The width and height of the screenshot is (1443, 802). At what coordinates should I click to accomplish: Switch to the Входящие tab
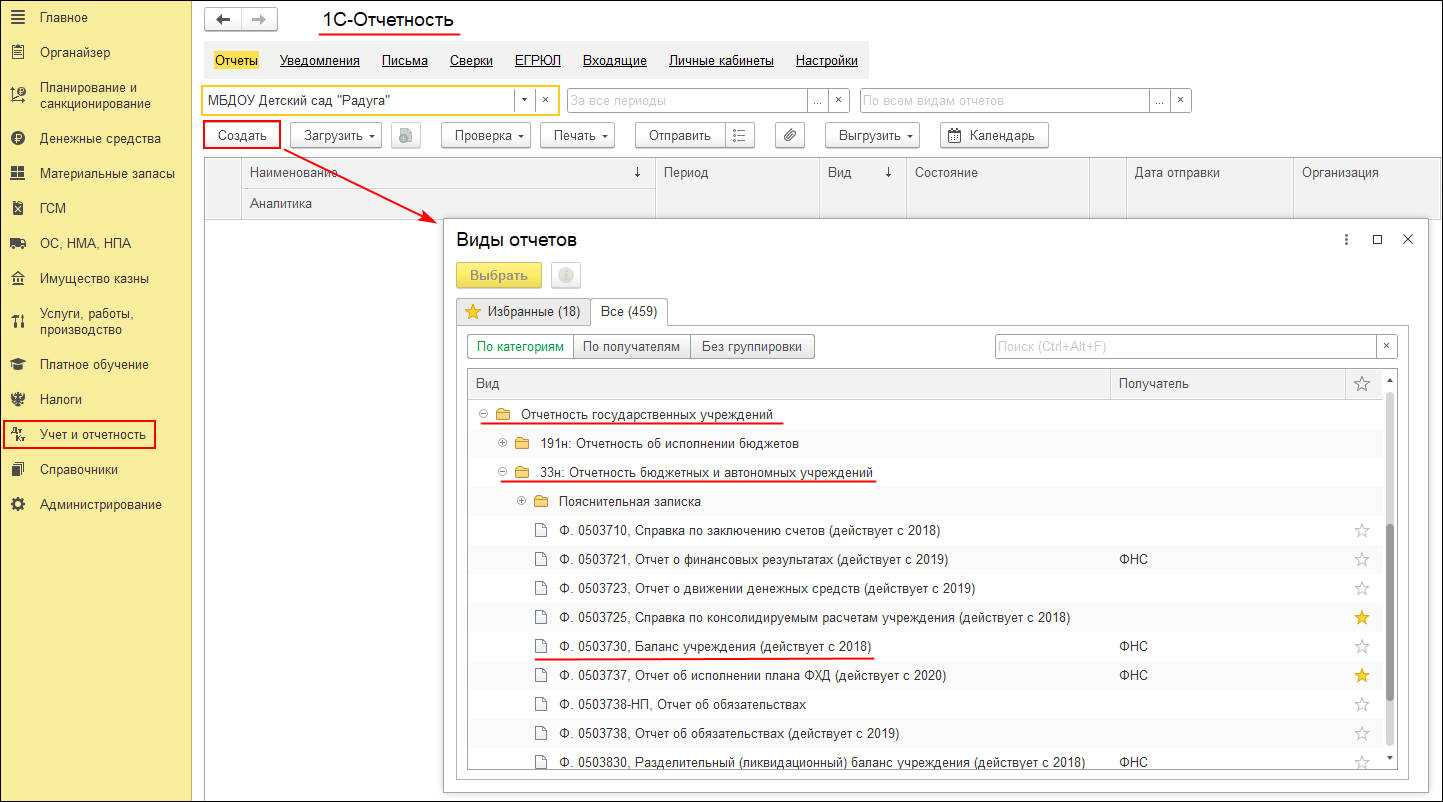pos(615,60)
